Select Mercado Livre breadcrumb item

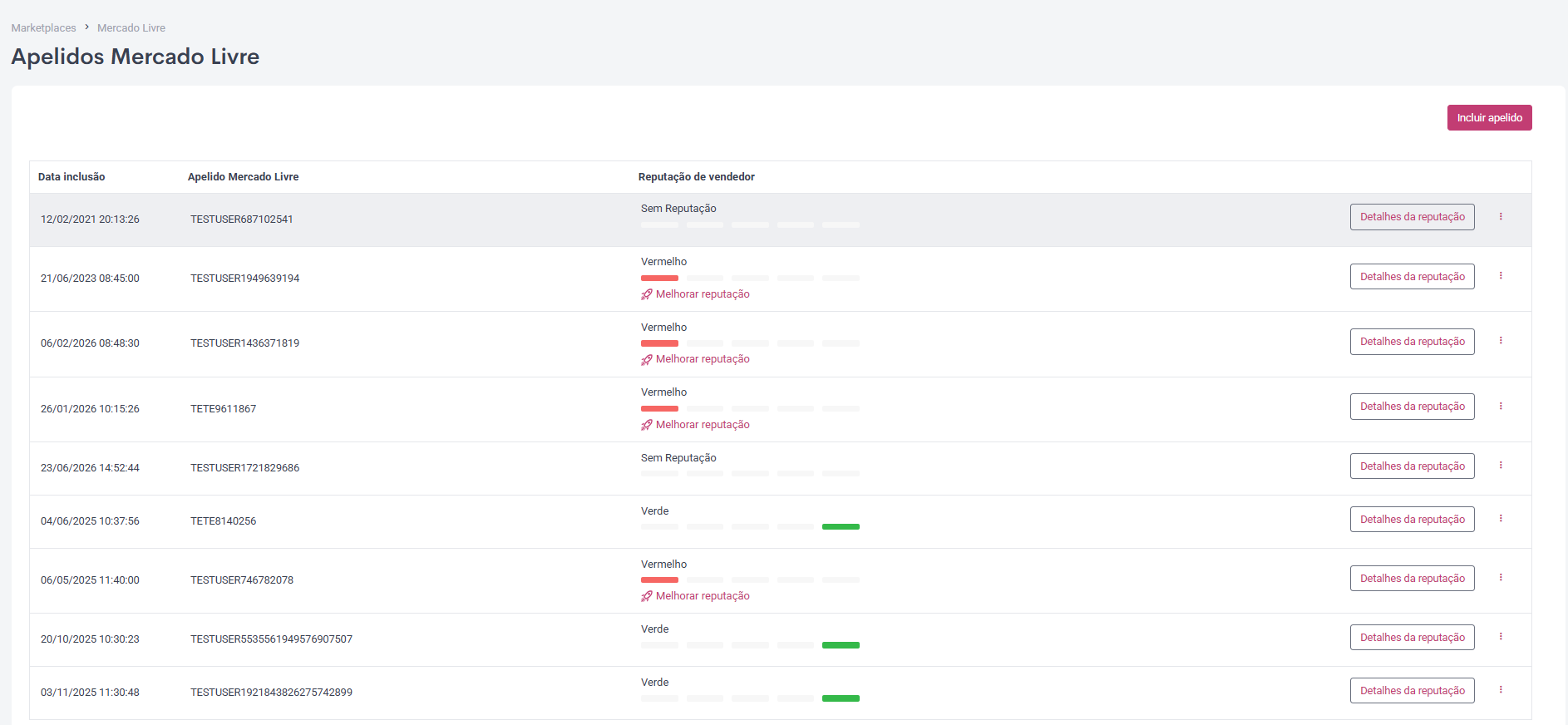131,28
